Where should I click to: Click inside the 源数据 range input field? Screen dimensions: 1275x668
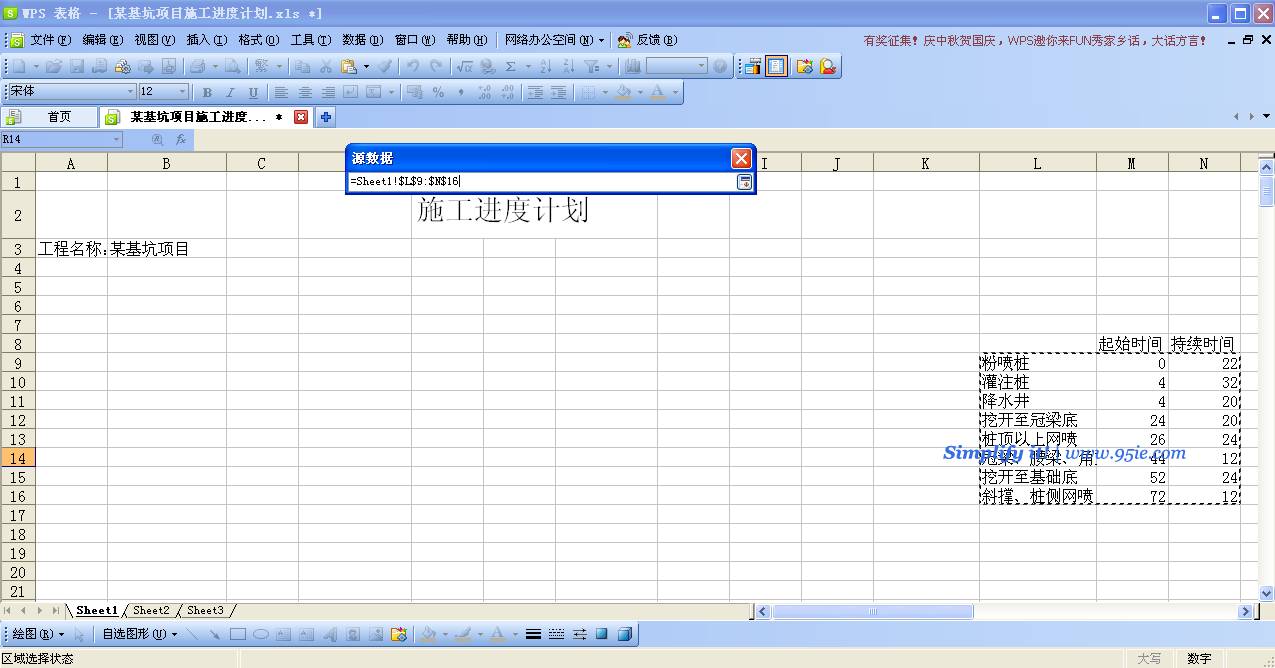[x=540, y=181]
